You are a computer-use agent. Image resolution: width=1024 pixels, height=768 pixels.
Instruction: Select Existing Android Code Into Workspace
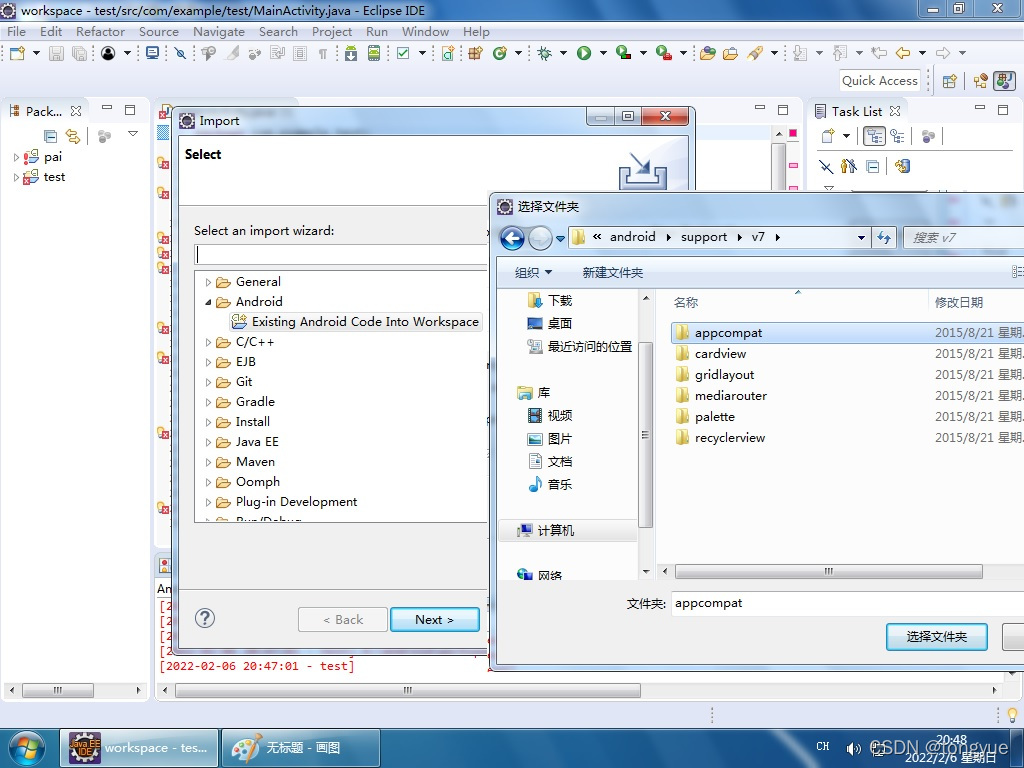point(356,322)
